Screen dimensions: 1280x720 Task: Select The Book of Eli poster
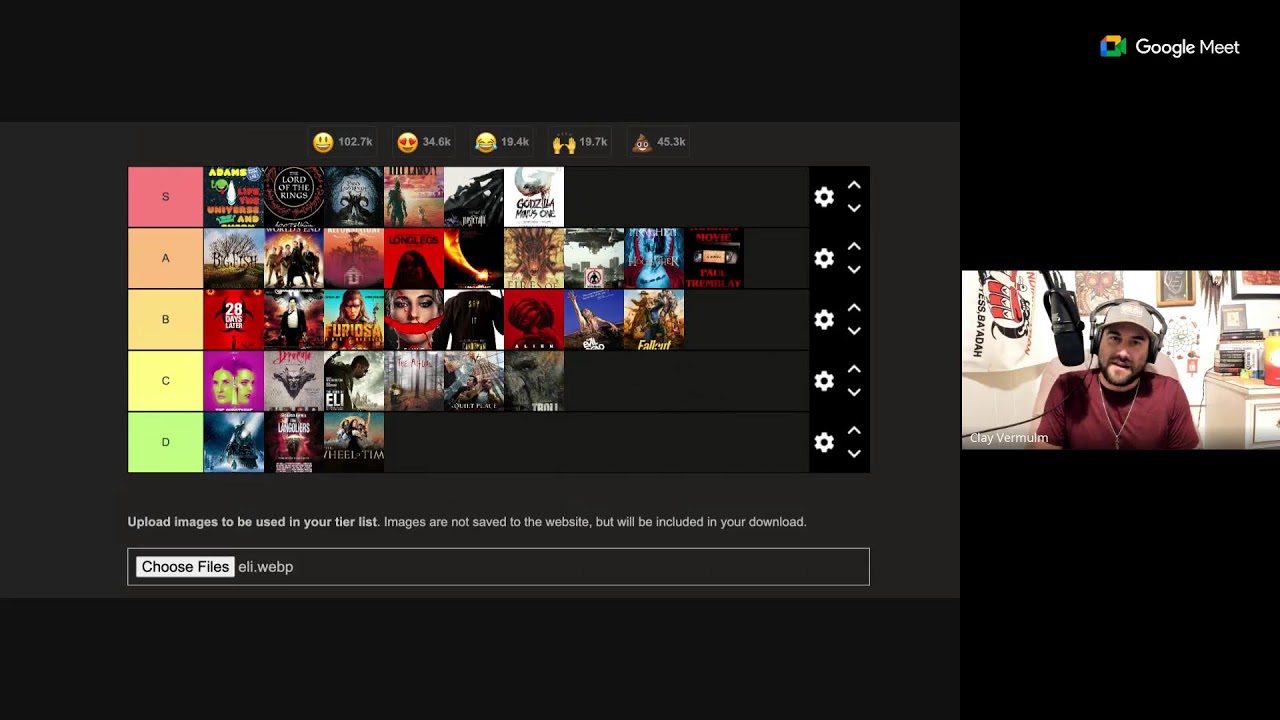[x=354, y=381]
